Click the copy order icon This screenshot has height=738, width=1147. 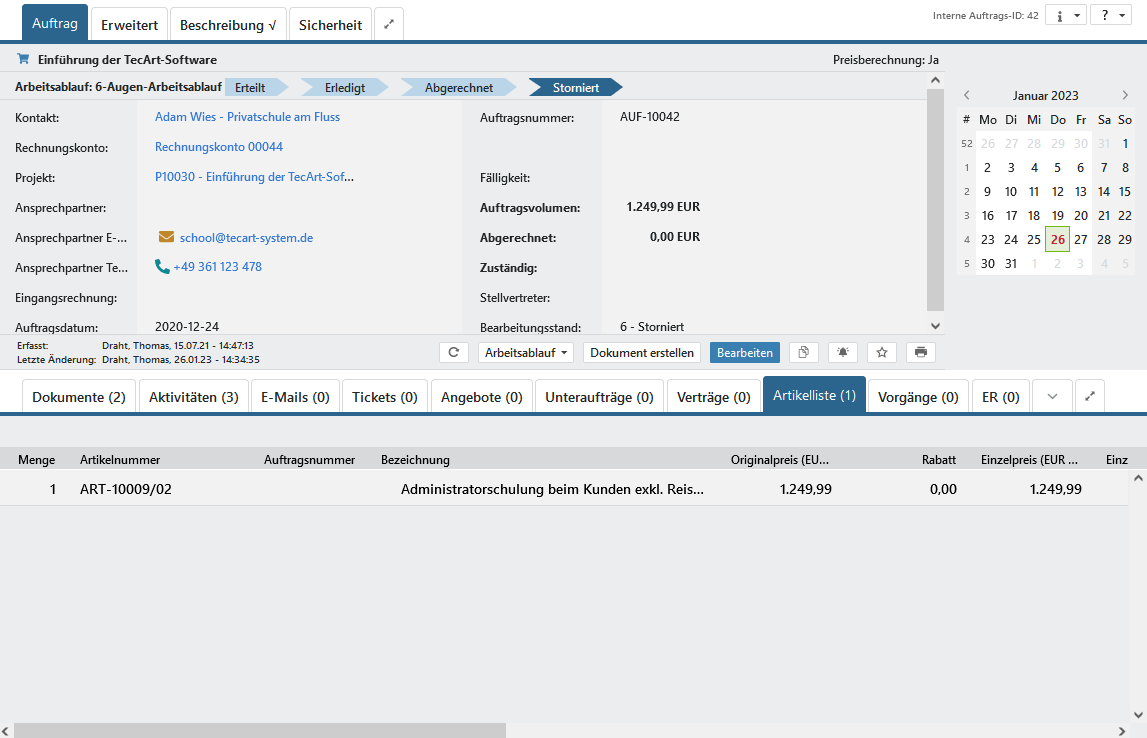[804, 353]
